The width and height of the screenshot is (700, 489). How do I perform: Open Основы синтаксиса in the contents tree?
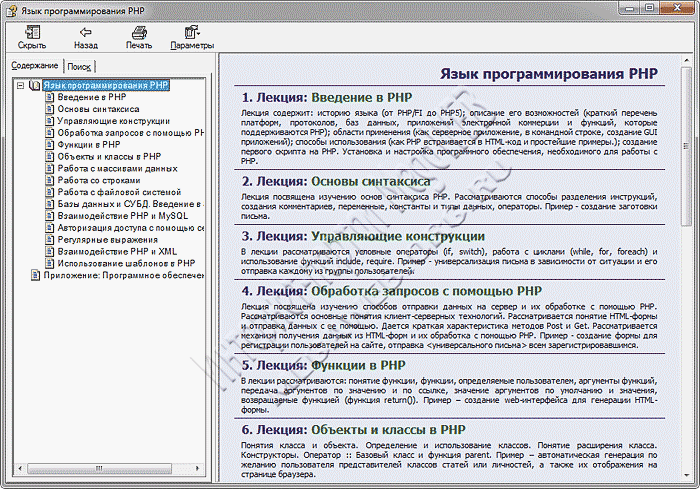pos(98,109)
